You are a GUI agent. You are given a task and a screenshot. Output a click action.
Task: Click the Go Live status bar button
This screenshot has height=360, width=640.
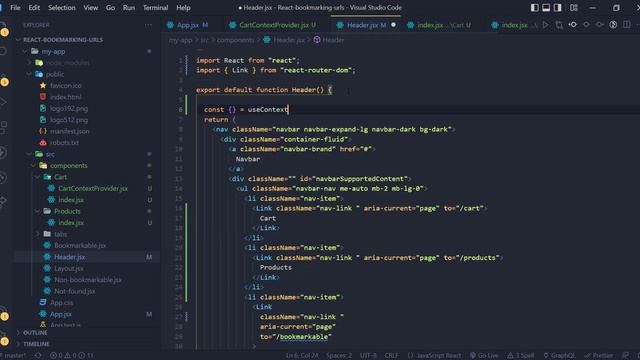coord(484,356)
